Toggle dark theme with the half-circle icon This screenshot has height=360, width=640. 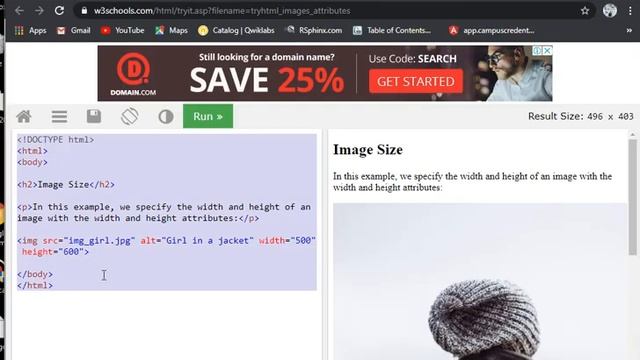[x=166, y=117]
